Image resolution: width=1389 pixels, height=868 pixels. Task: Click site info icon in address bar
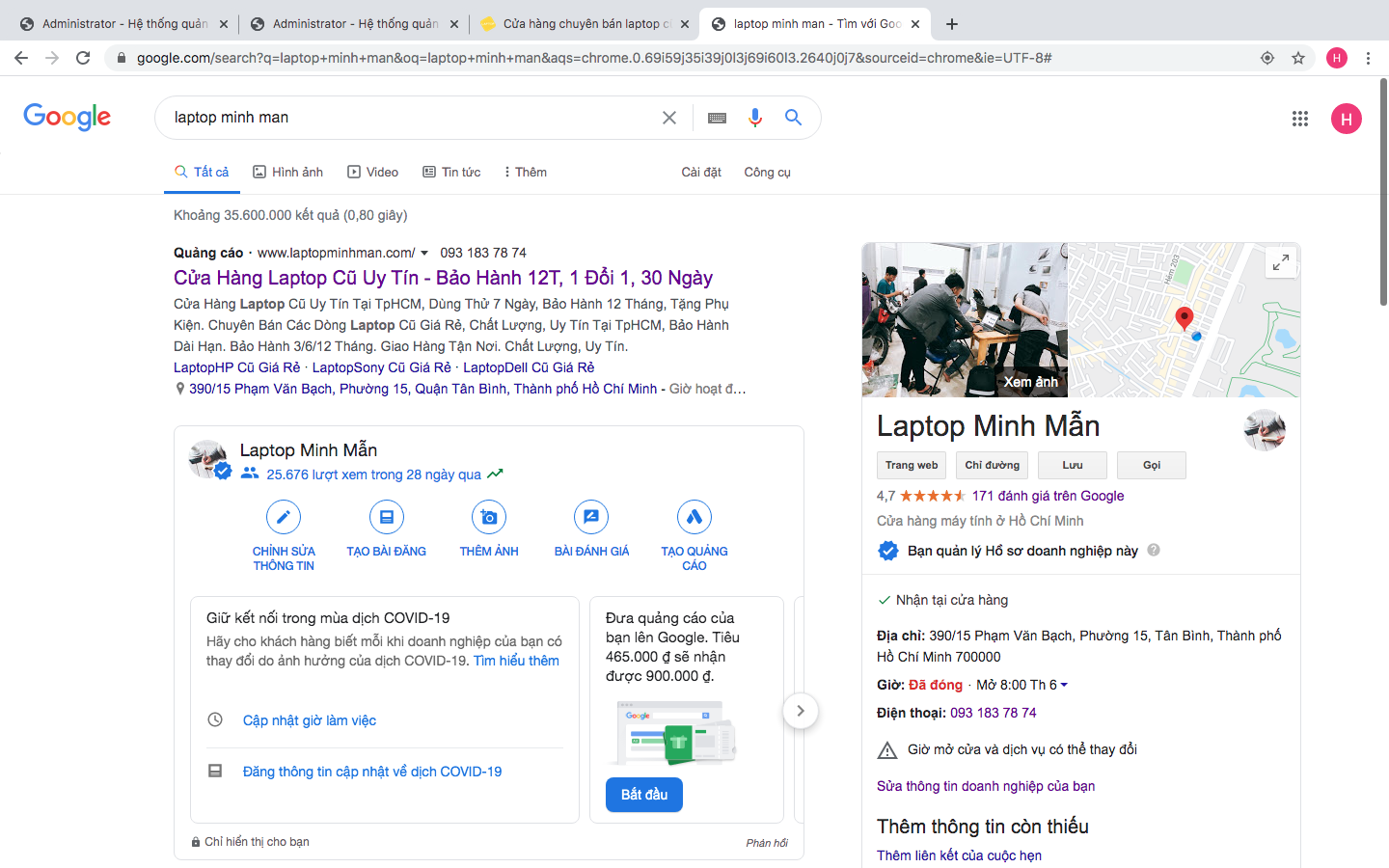(121, 58)
